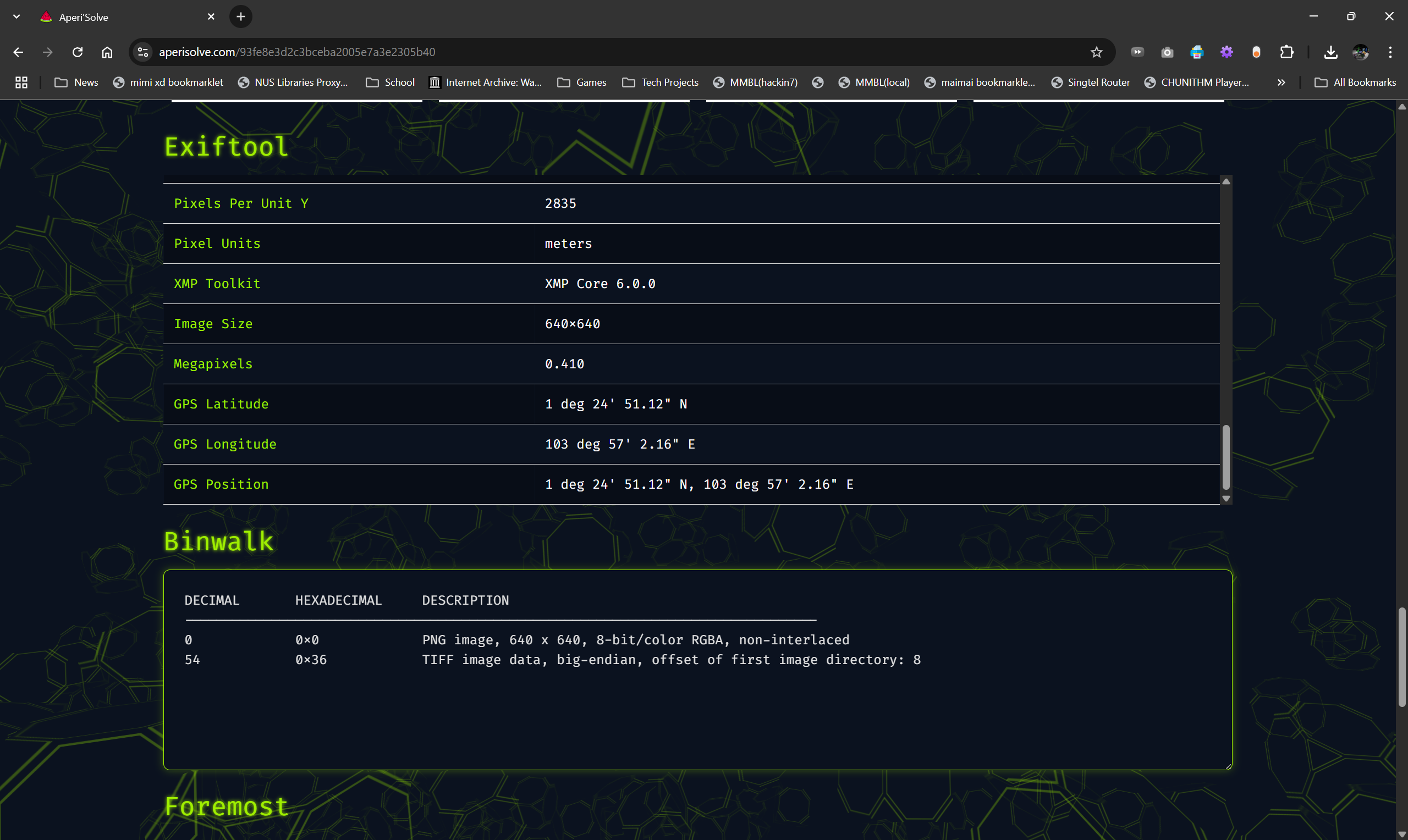Open the Tech Projects bookmark folder
Viewport: 1408px width, 840px height.
(x=660, y=82)
